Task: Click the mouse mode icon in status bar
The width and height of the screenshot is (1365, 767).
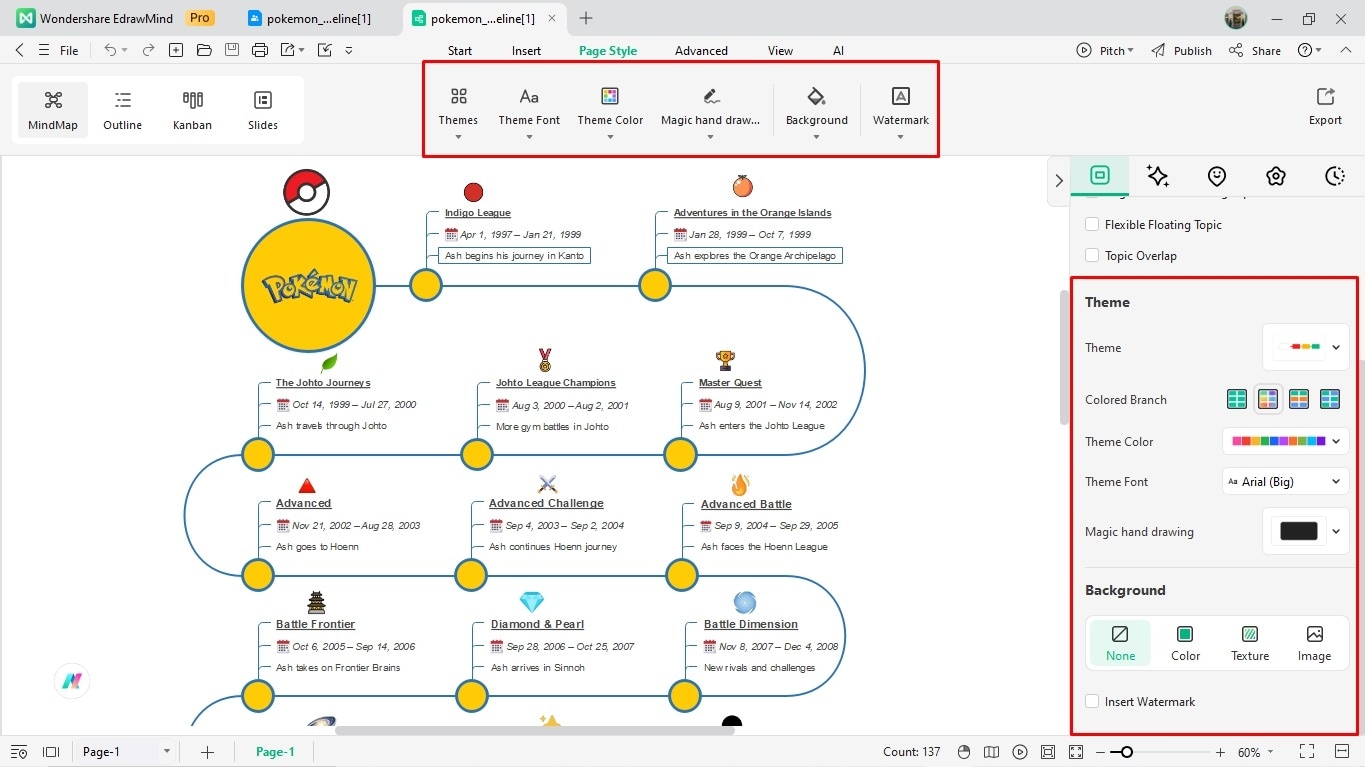Action: click(964, 752)
